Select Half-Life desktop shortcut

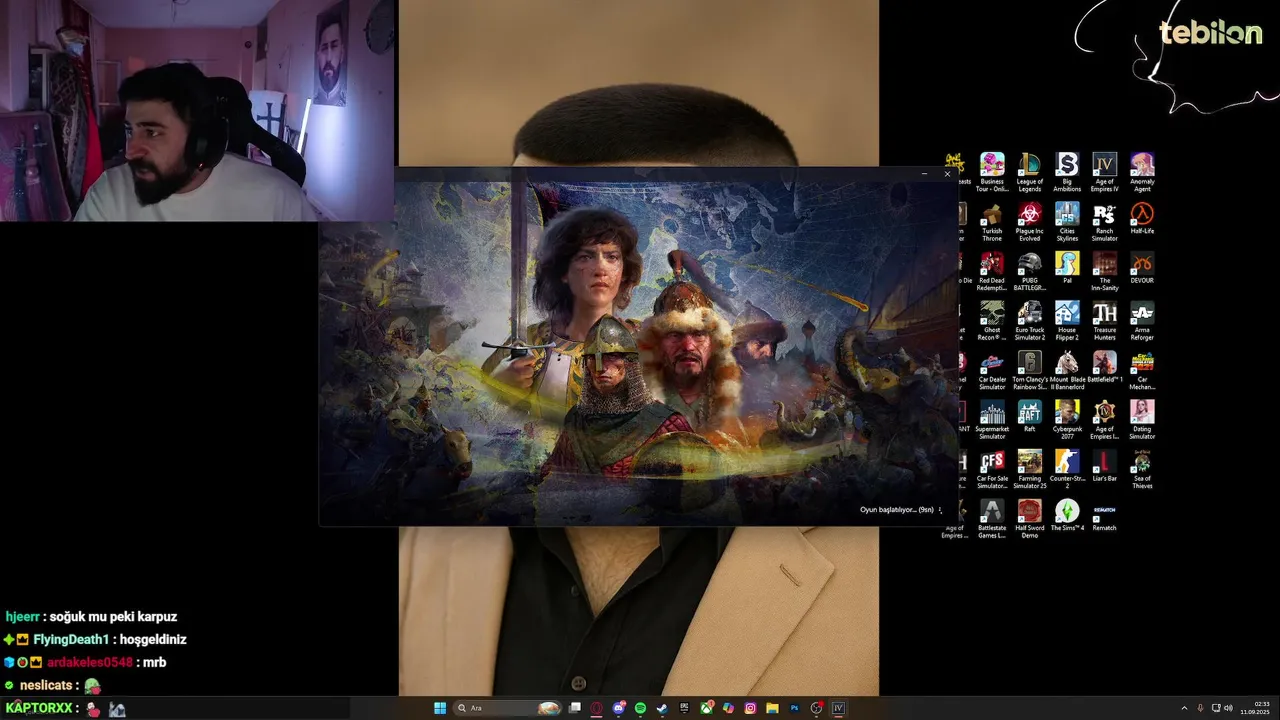1142,220
